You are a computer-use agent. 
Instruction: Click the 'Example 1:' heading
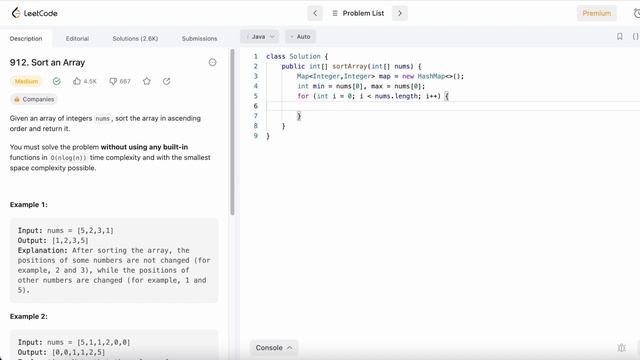[29, 204]
